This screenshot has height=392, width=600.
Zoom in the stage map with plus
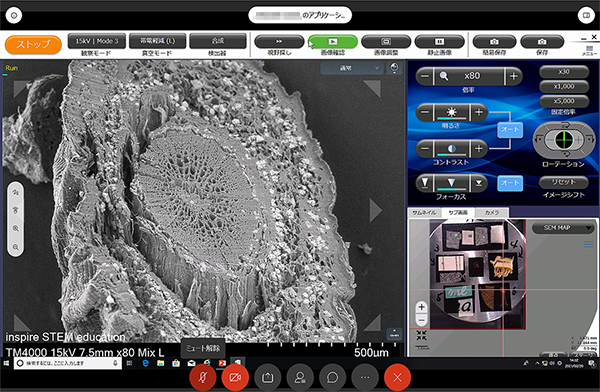421,307
